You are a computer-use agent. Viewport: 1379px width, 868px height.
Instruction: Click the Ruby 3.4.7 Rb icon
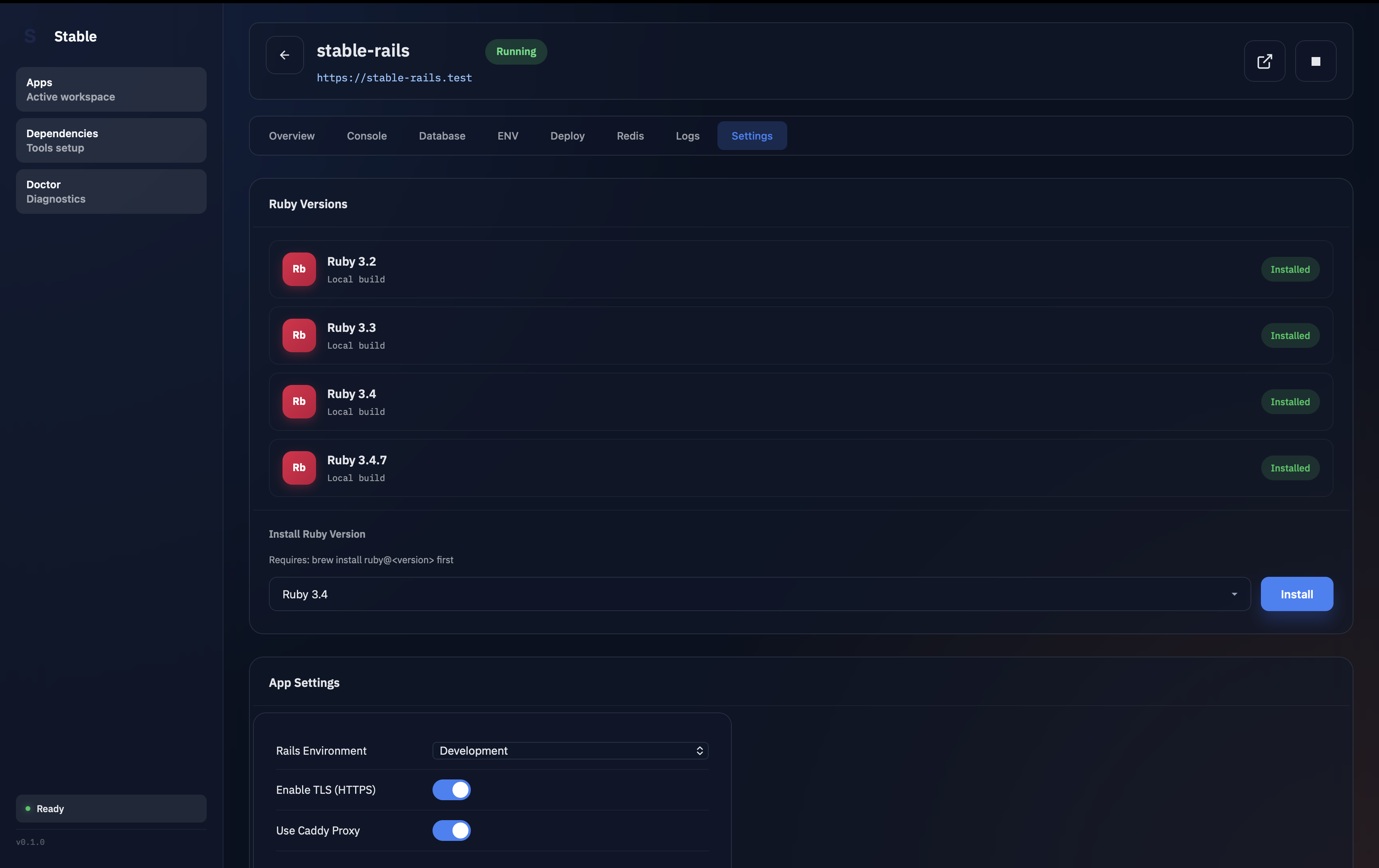tap(299, 468)
